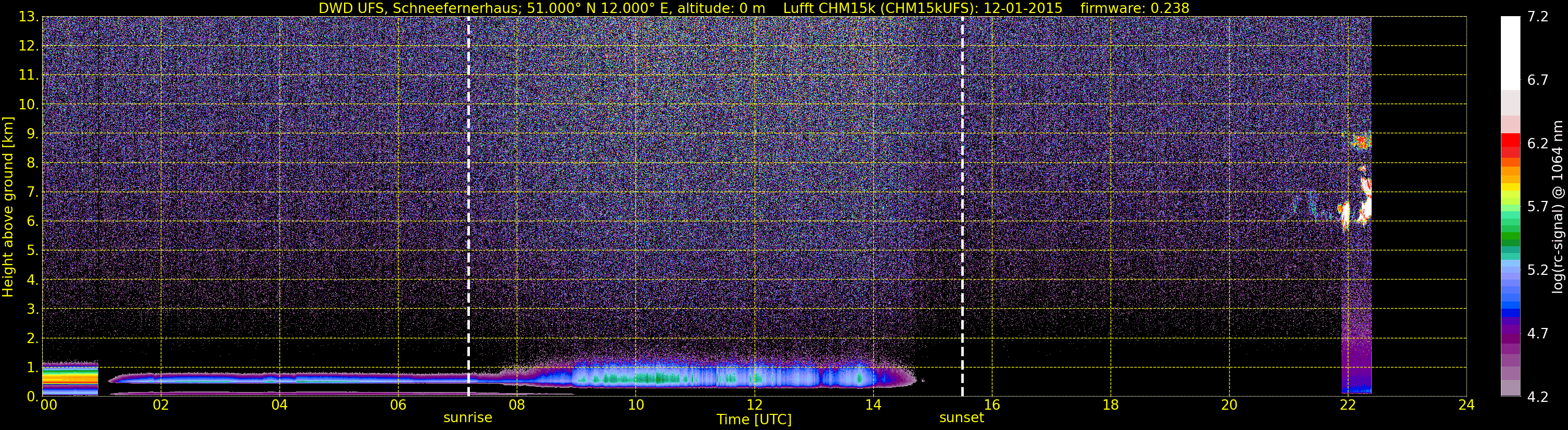Click the colorbar tick value 5.7
Viewport: 1568px width, 430px height.
[x=1538, y=207]
